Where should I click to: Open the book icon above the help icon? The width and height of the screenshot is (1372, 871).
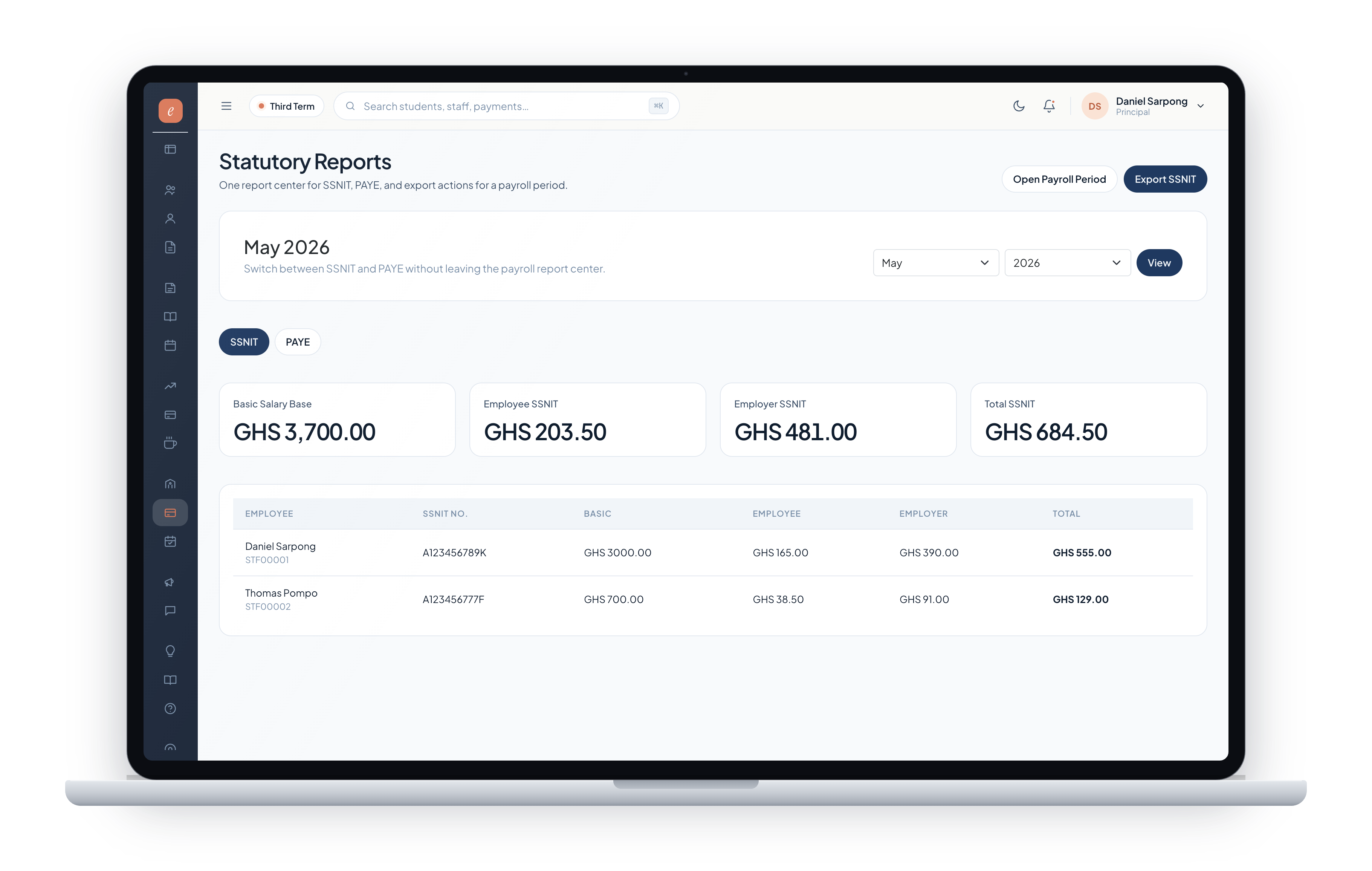point(170,680)
